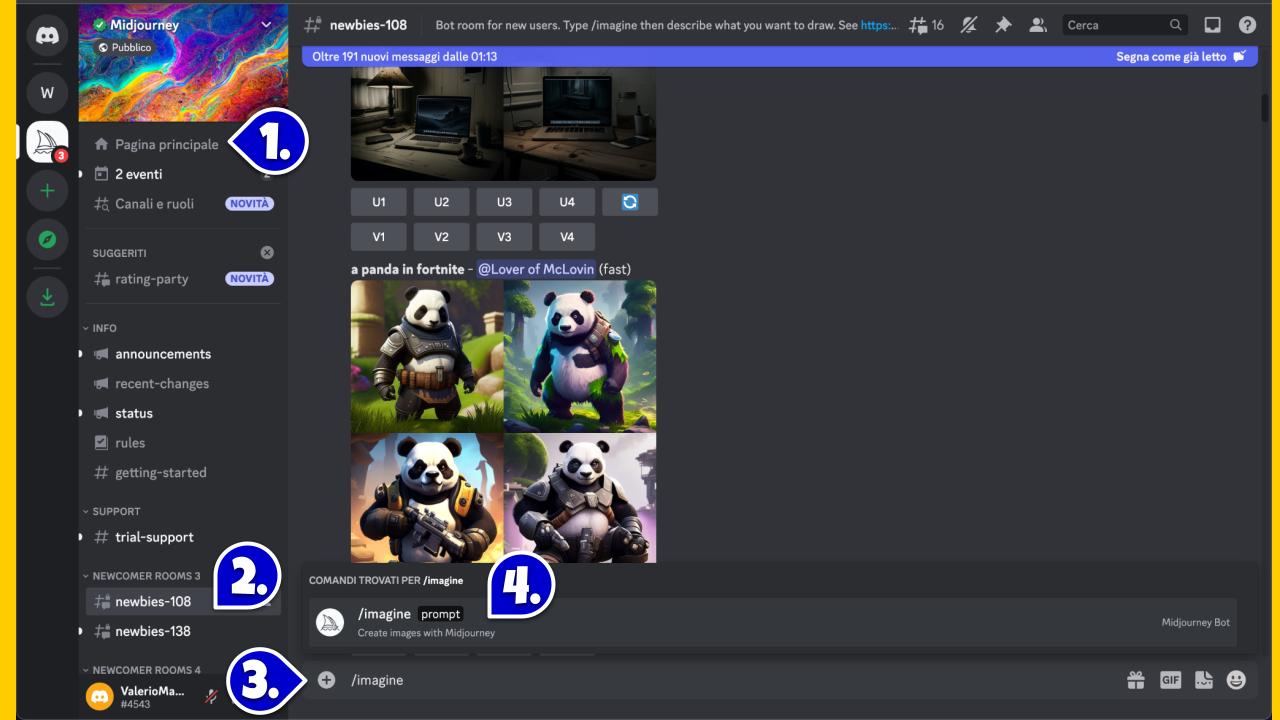Image resolution: width=1280 pixels, height=720 pixels.
Task: Select the /imagine prompt command suggestion
Action: [773, 622]
